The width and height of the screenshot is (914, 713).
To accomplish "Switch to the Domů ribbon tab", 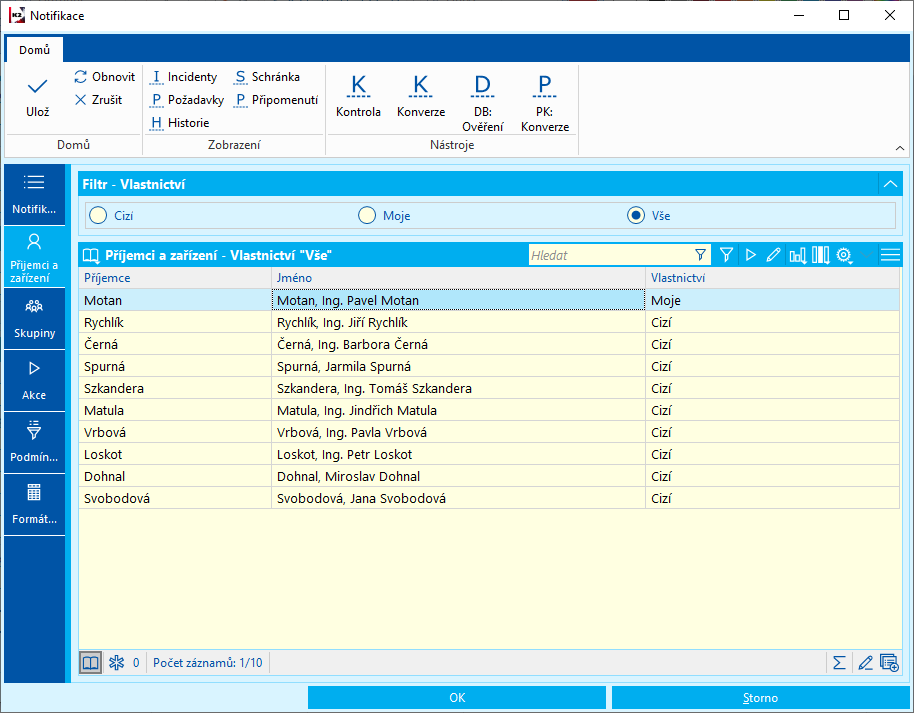I will 34,49.
